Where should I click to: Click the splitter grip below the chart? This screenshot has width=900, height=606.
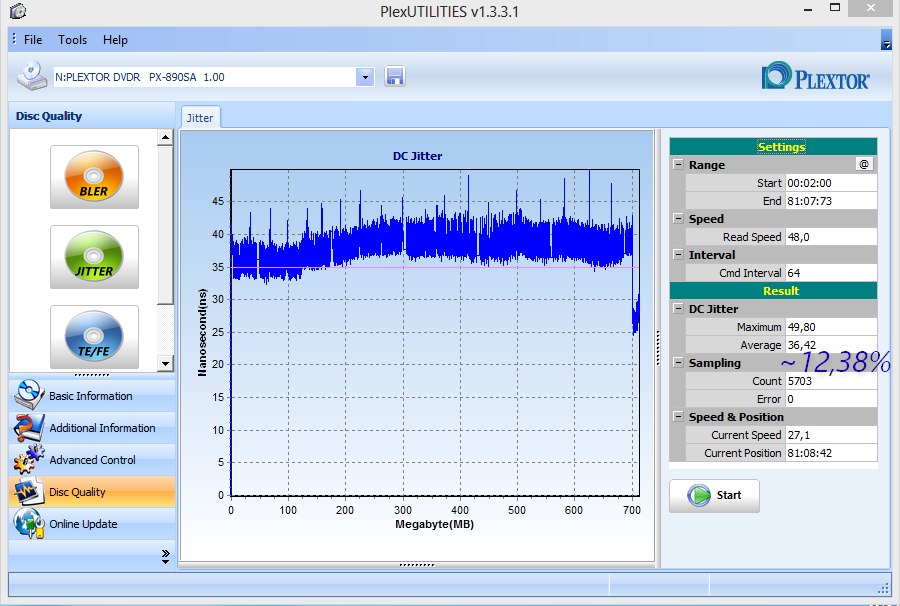tap(417, 565)
